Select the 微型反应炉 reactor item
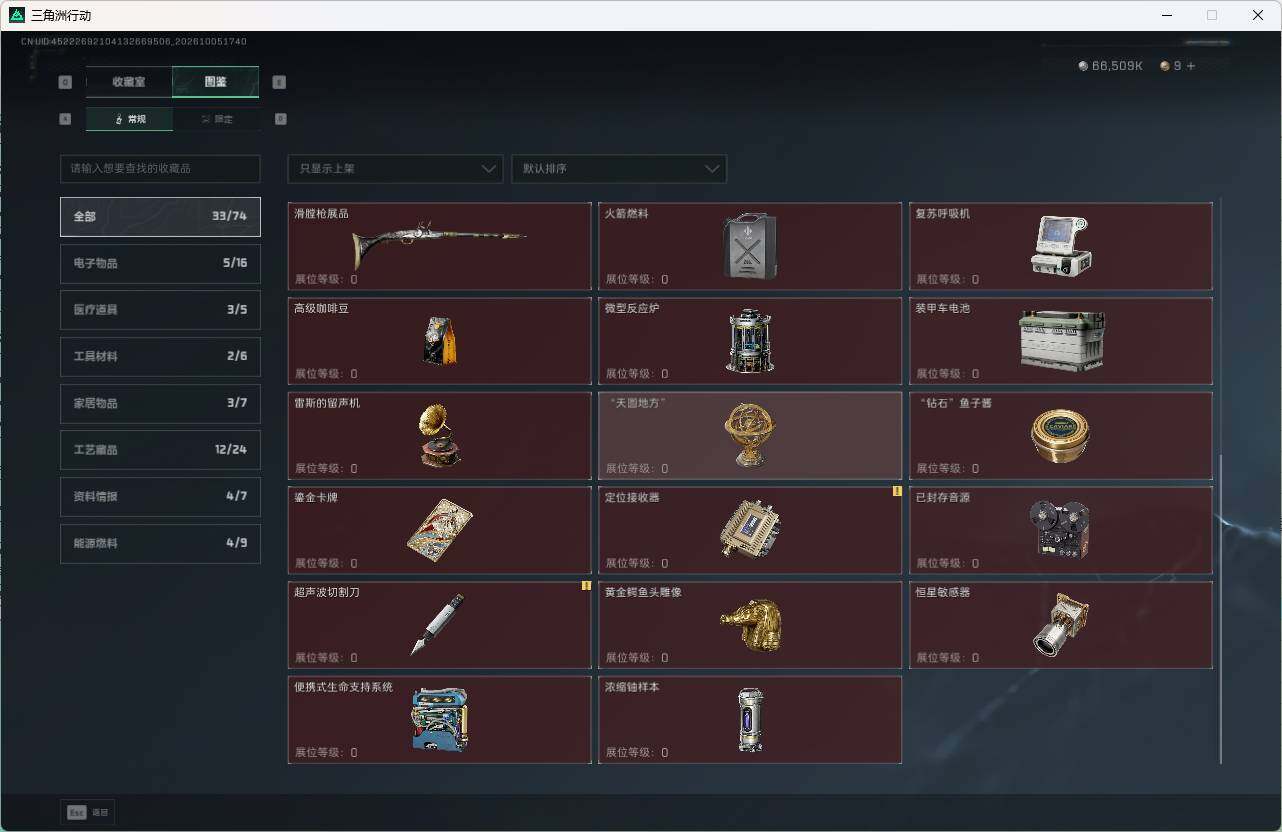This screenshot has height=832, width=1282. click(750, 341)
